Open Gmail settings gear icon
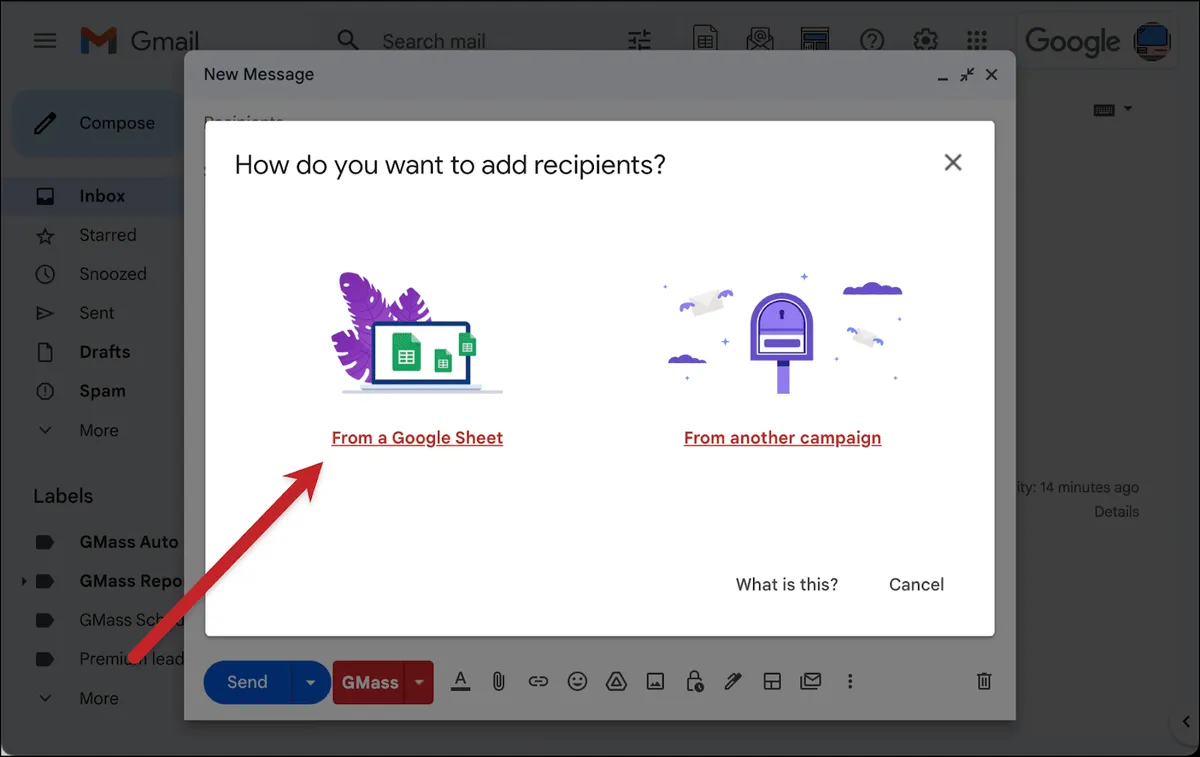 click(925, 40)
